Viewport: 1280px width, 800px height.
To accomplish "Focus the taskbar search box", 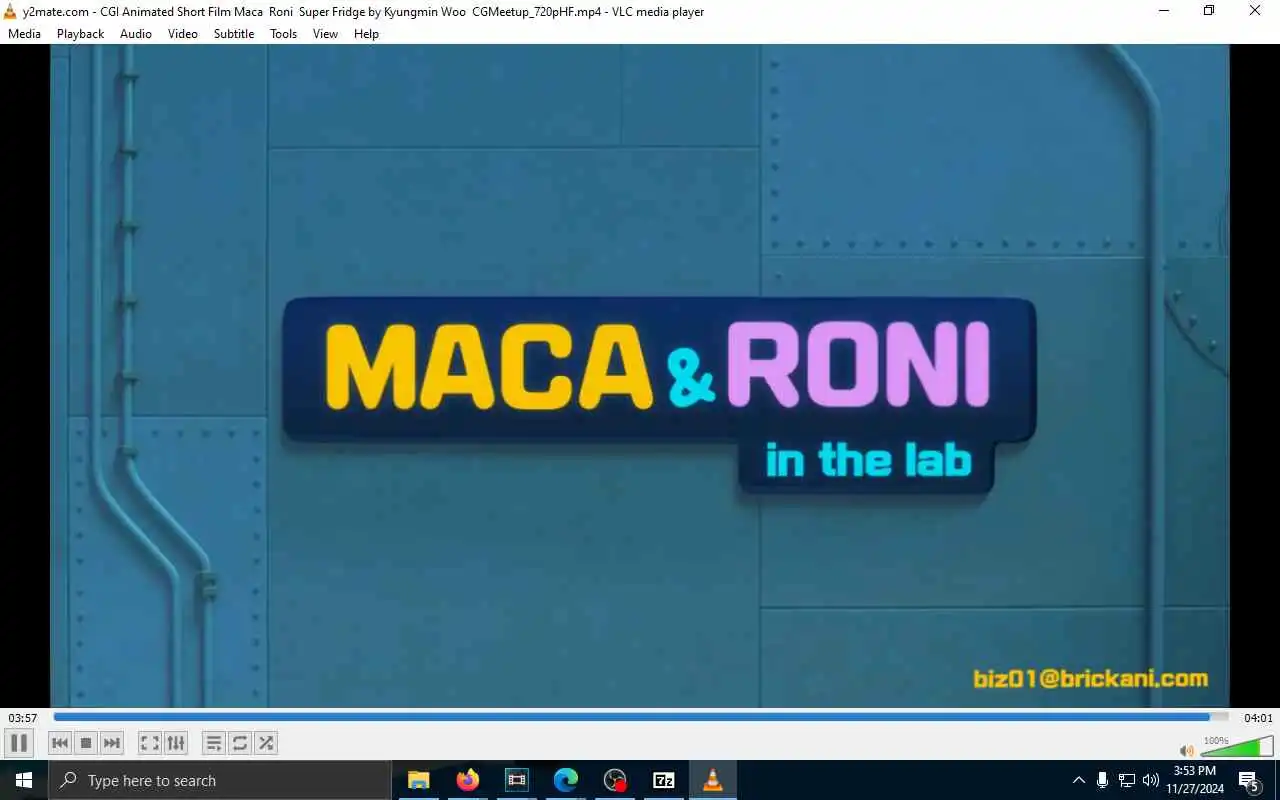I will 220,780.
